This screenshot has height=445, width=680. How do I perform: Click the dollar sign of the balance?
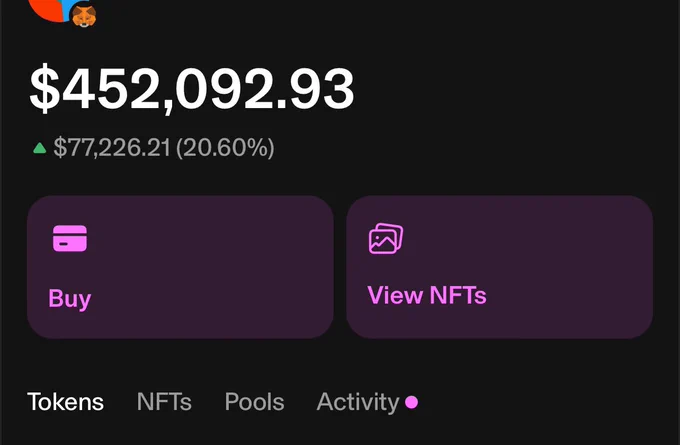[44, 89]
